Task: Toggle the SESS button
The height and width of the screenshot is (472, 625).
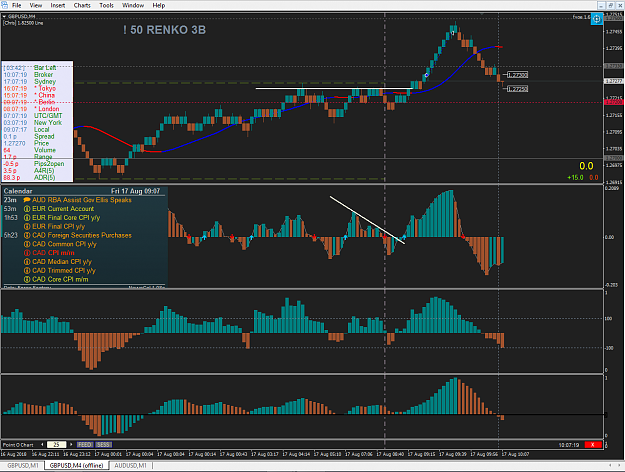Action: coord(104,444)
